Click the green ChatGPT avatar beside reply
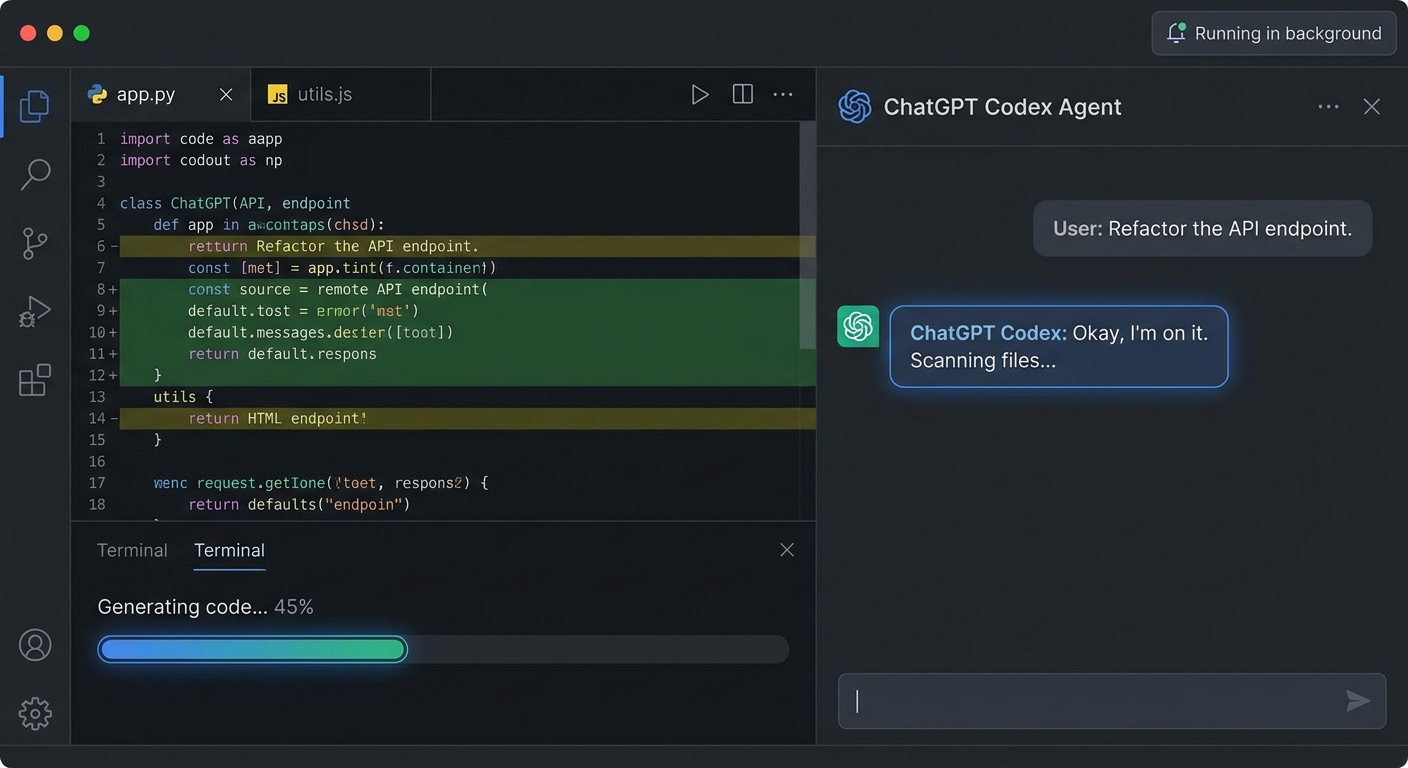This screenshot has height=768, width=1408. [x=858, y=326]
